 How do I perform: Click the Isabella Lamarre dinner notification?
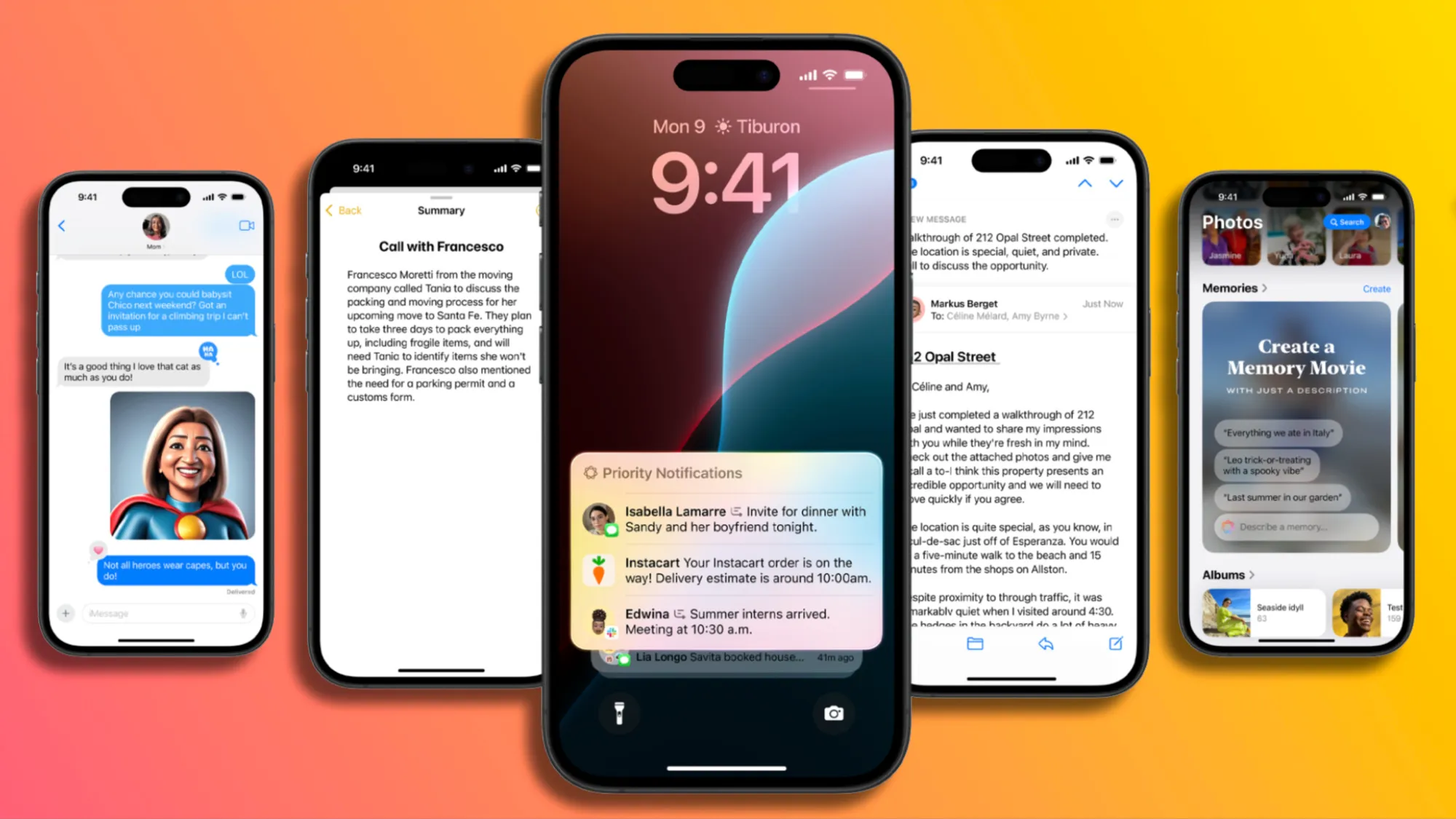(x=726, y=519)
